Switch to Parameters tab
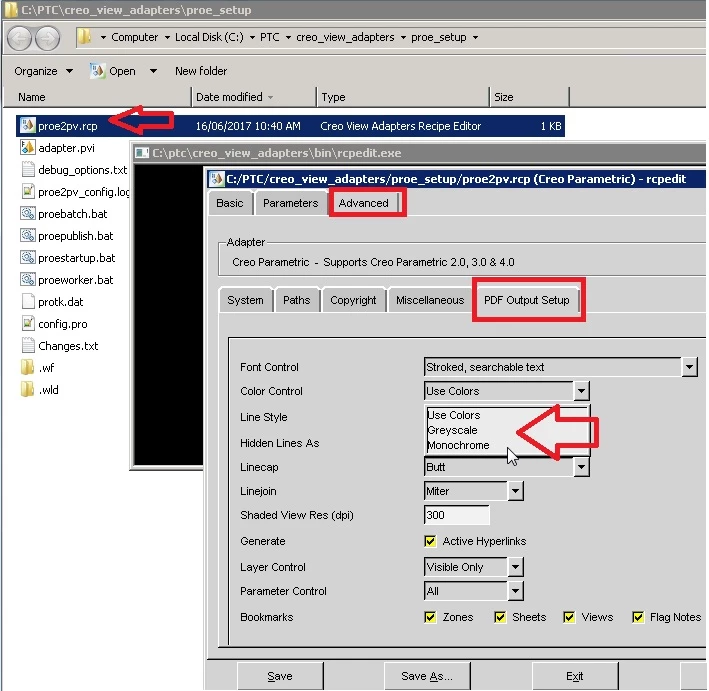The height and width of the screenshot is (691, 709). point(290,203)
